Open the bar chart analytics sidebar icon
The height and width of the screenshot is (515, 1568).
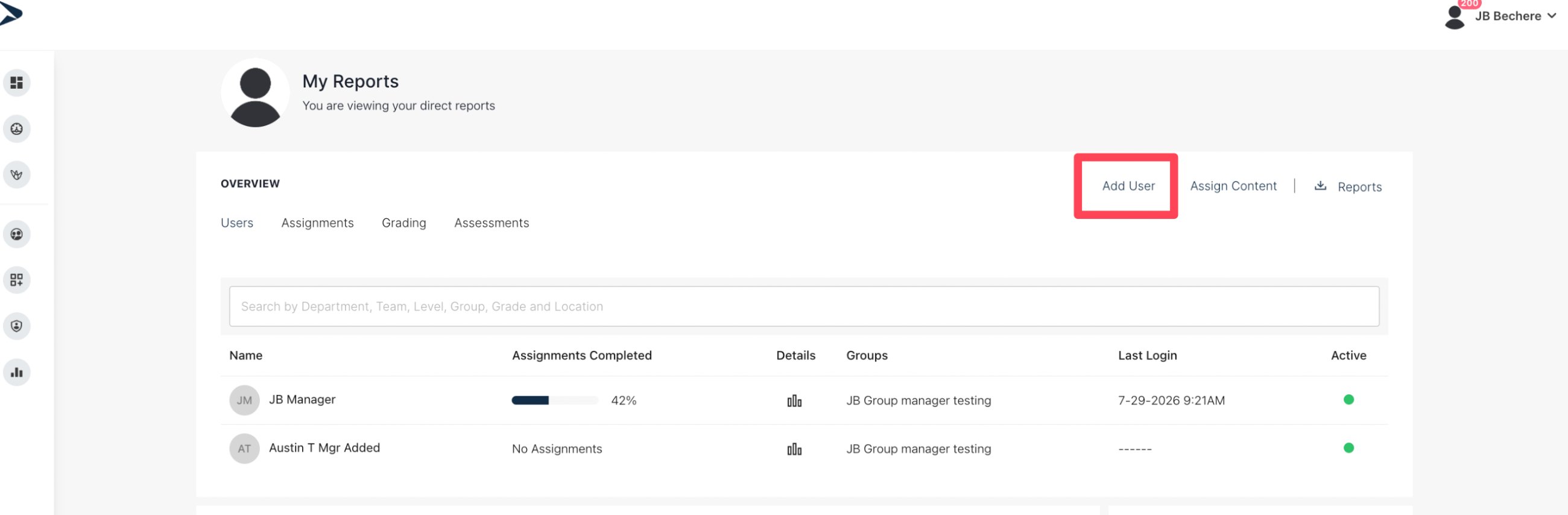[16, 372]
